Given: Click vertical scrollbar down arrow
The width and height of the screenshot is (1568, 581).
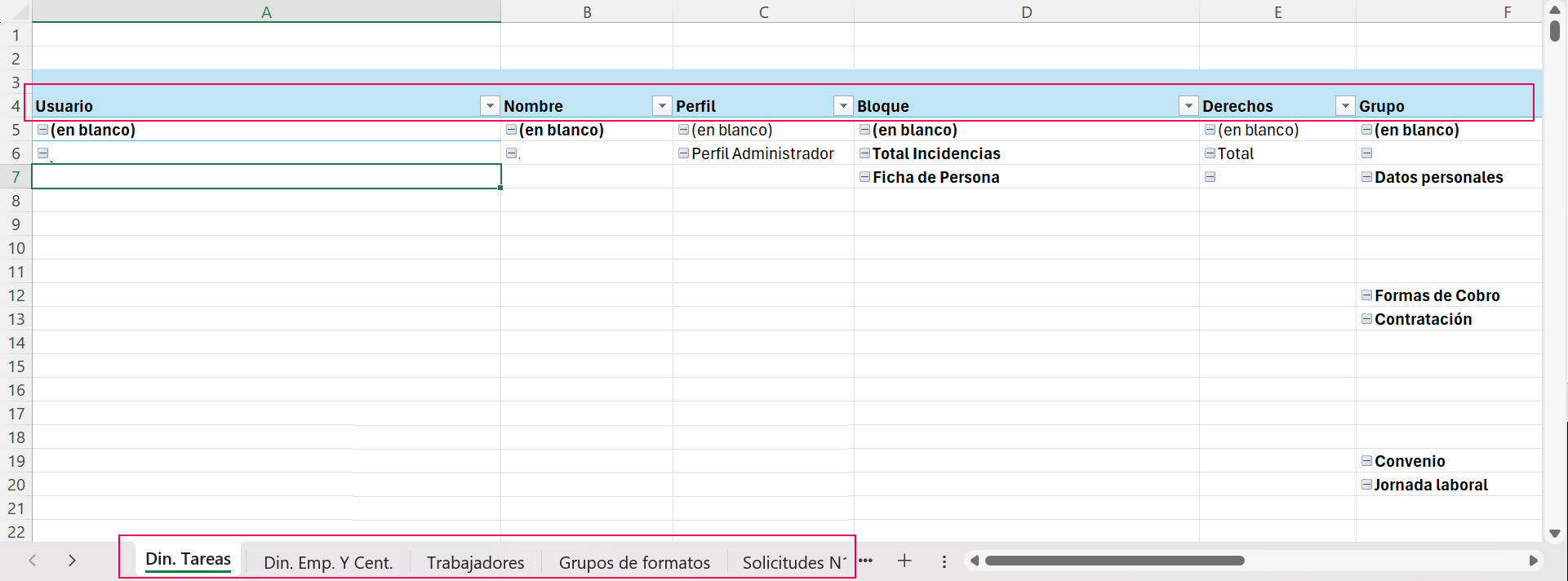Looking at the screenshot, I should point(1555,534).
